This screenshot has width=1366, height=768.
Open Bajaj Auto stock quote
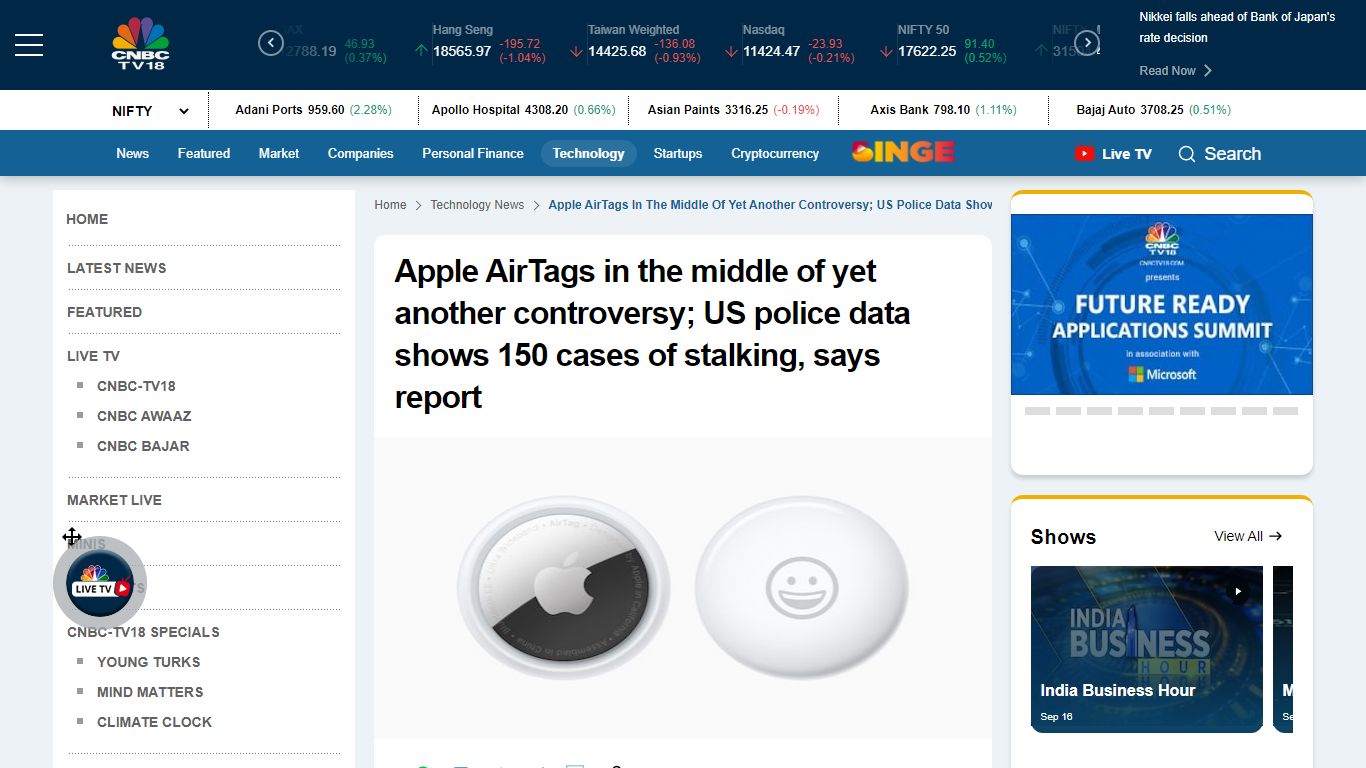1153,110
